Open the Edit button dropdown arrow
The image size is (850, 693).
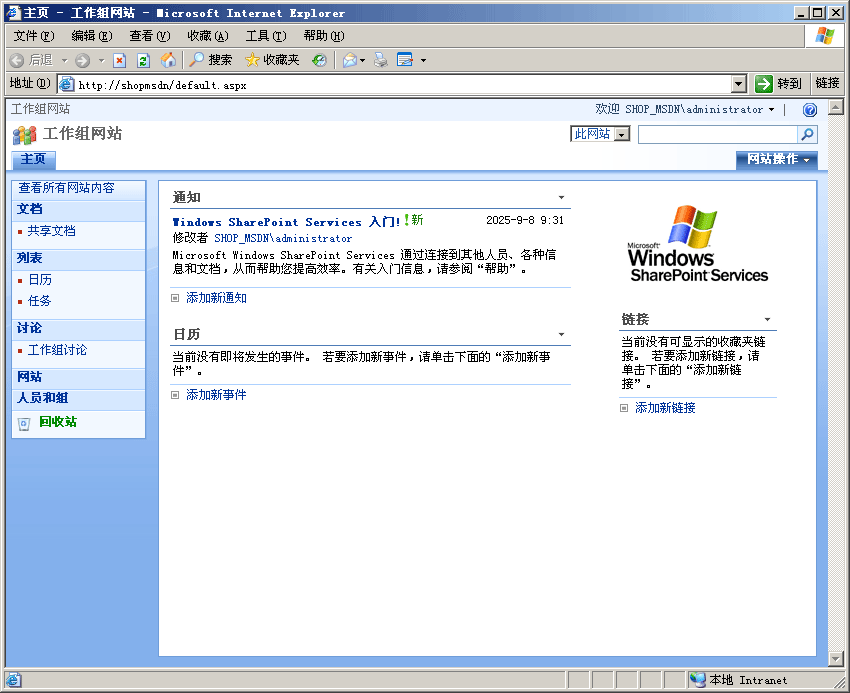tap(423, 60)
